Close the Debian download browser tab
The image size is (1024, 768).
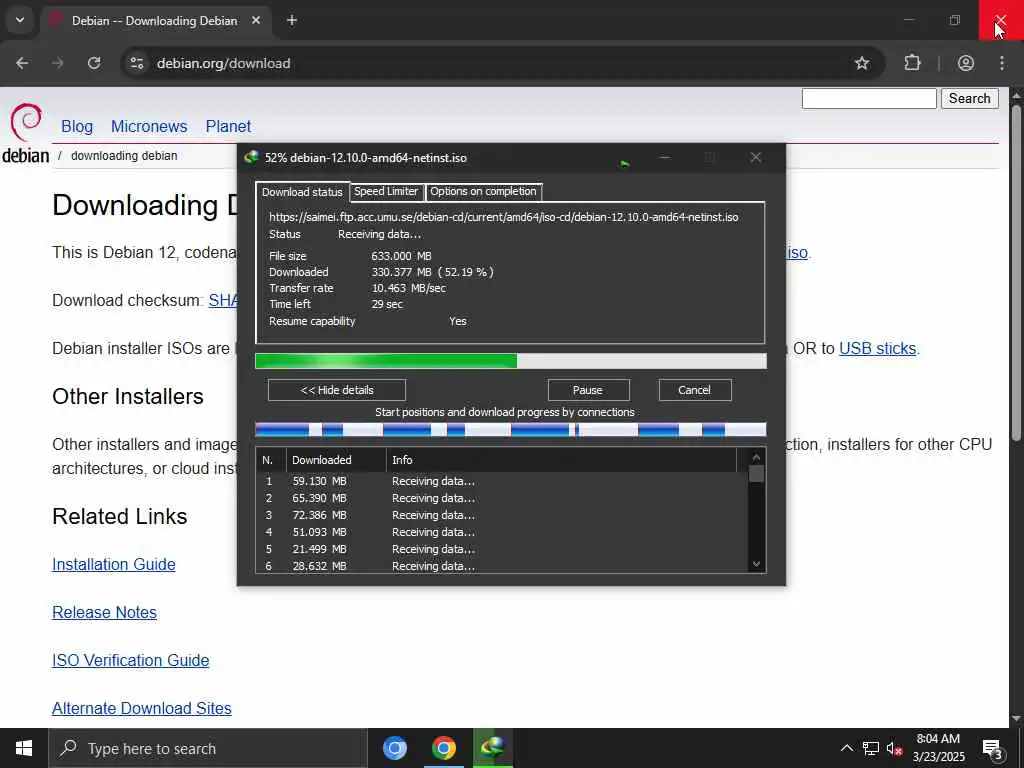coord(256,20)
